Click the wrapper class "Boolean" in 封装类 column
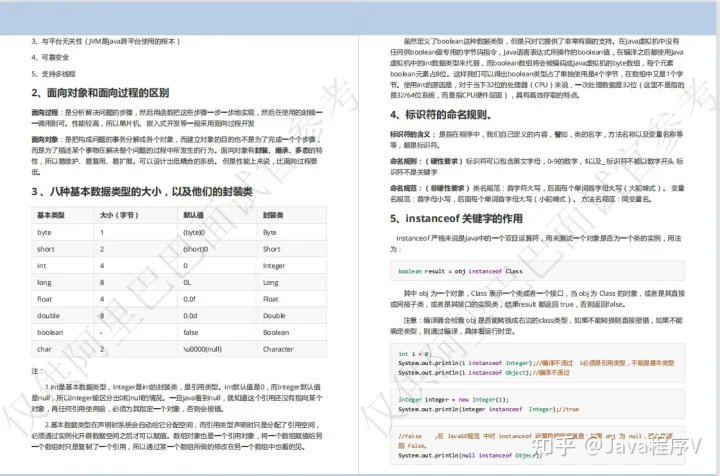720x476 pixels. [x=276, y=332]
